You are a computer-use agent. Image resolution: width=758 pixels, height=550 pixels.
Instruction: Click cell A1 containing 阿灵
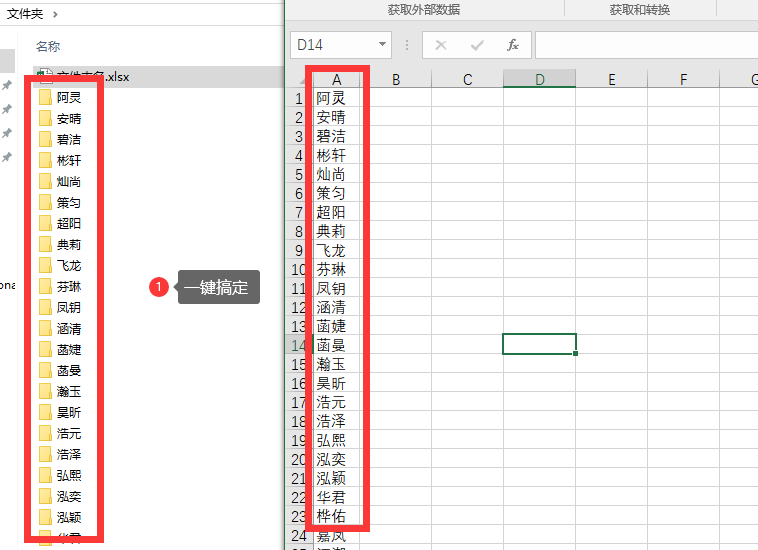(x=337, y=98)
